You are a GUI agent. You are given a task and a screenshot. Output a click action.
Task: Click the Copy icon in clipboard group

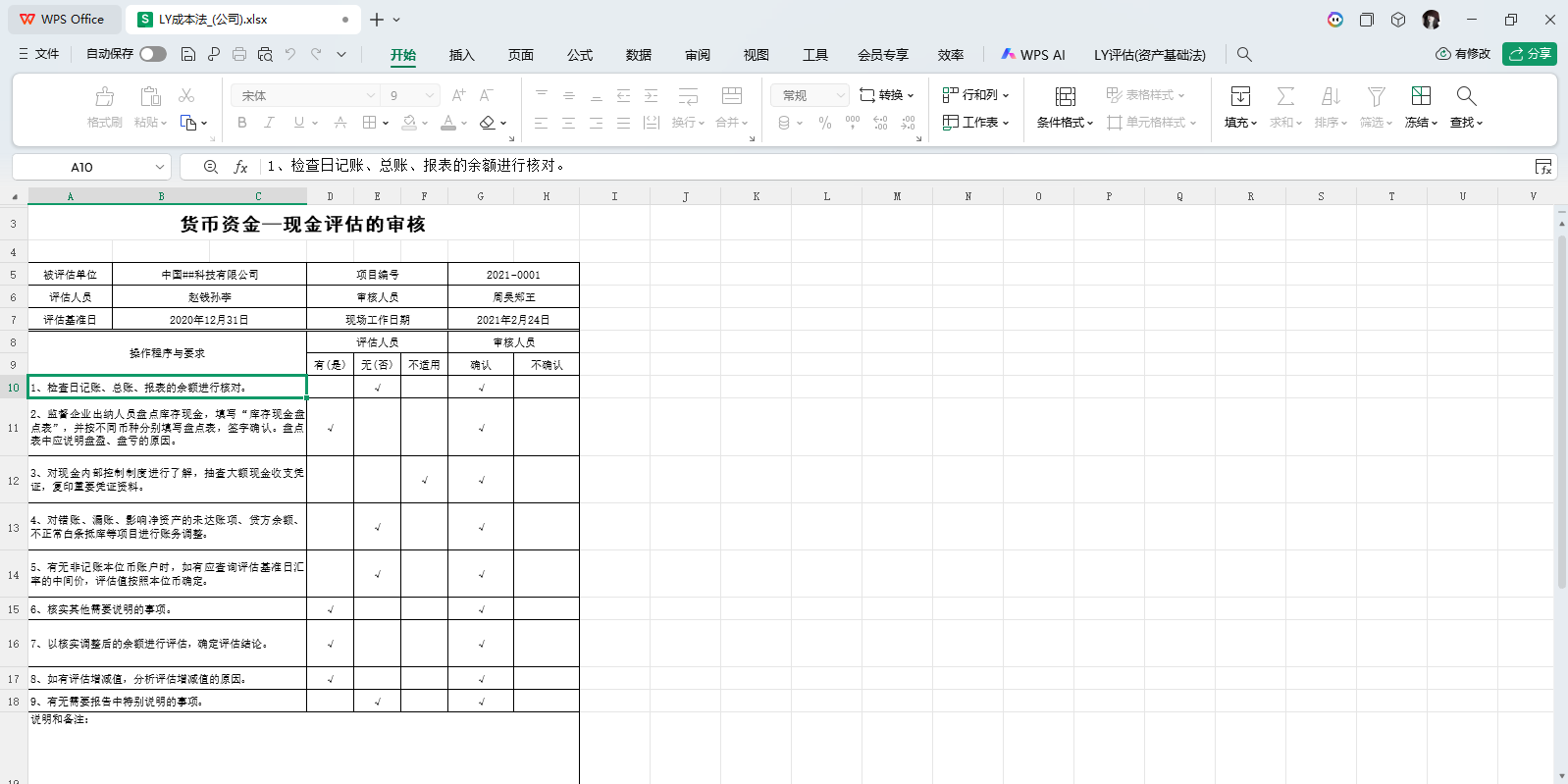[x=189, y=123]
